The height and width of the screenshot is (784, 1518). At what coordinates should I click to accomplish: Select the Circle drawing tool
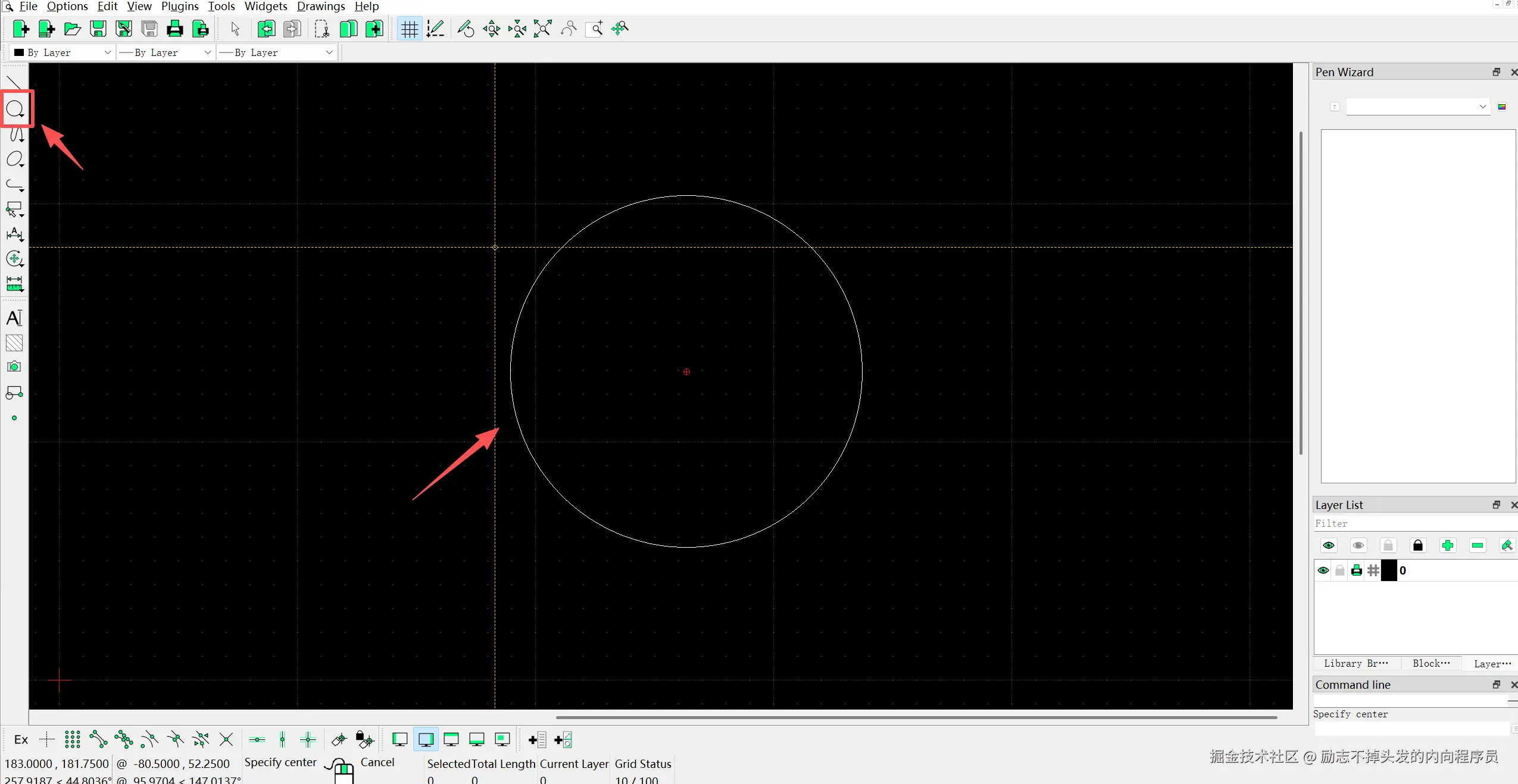(15, 109)
